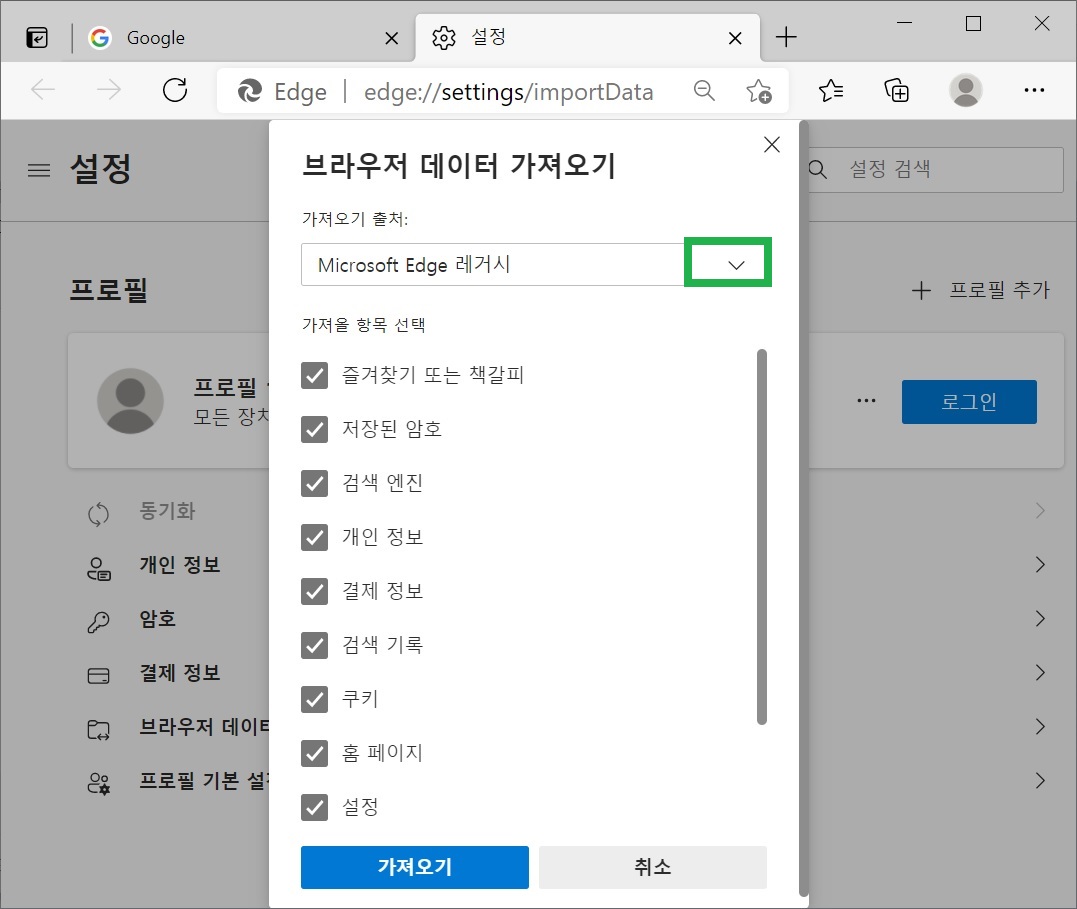This screenshot has width=1077, height=909.
Task: Maximize the Edge window
Action: click(973, 23)
